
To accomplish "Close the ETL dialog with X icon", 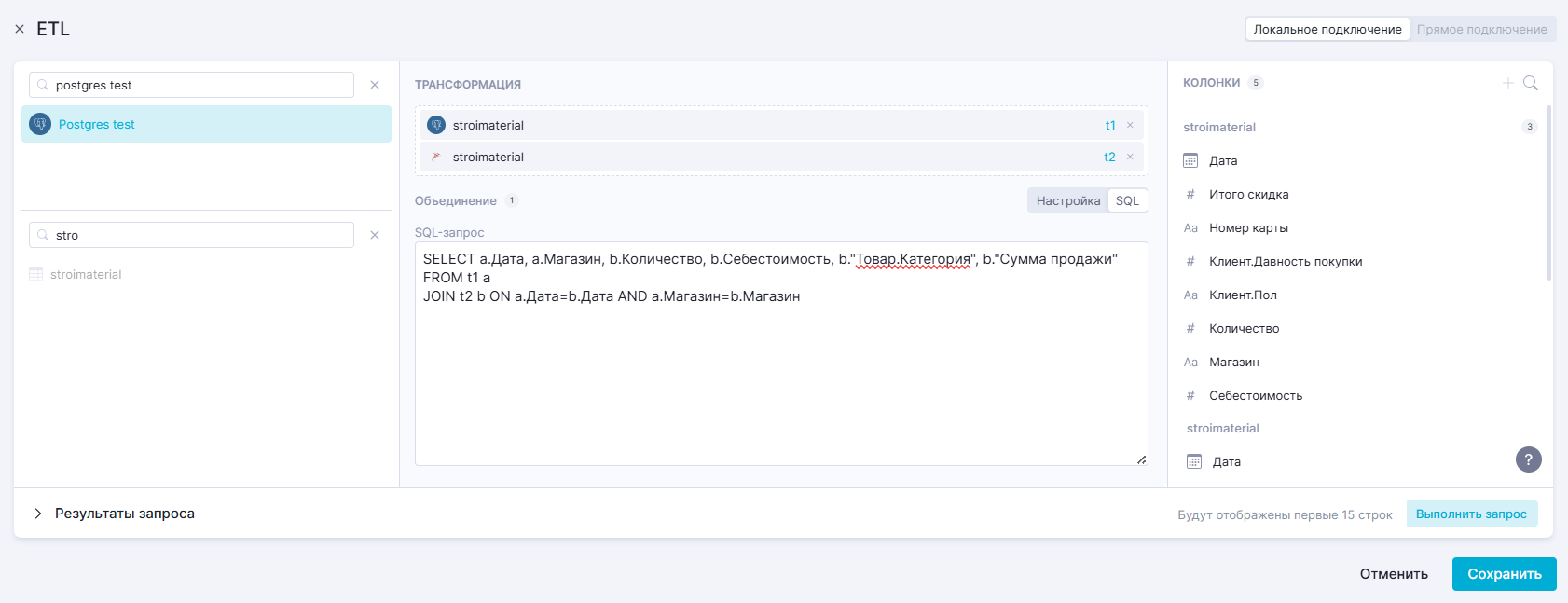I will click(20, 29).
